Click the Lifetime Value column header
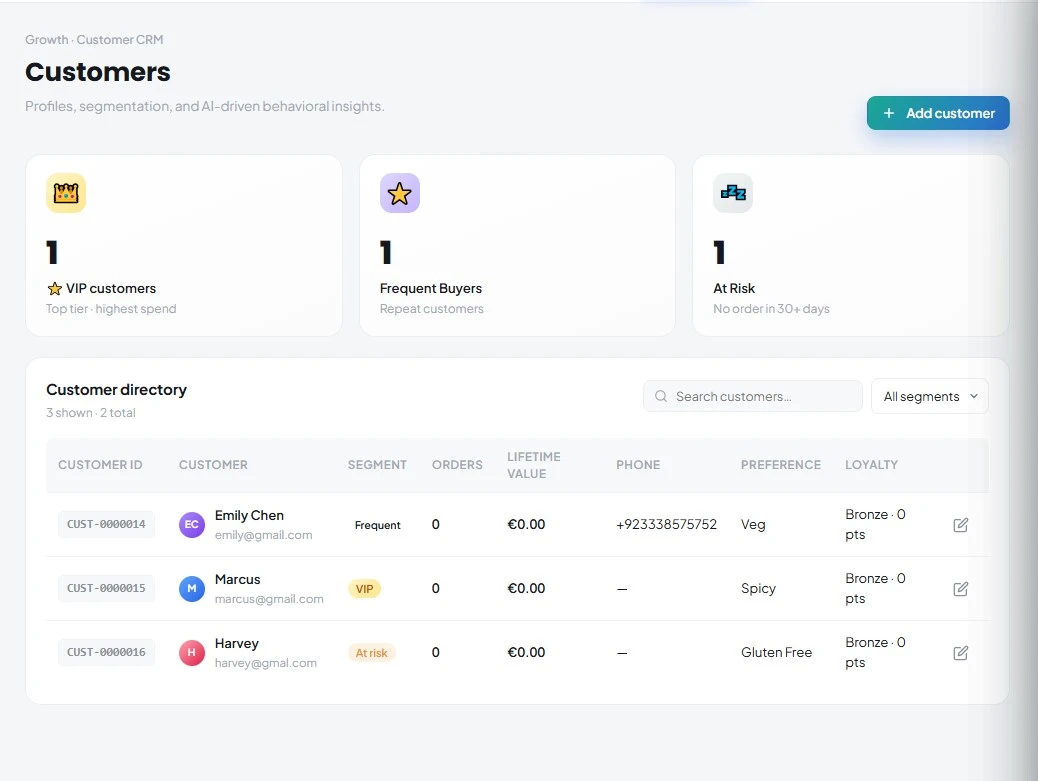The width and height of the screenshot is (1038, 781). click(534, 465)
